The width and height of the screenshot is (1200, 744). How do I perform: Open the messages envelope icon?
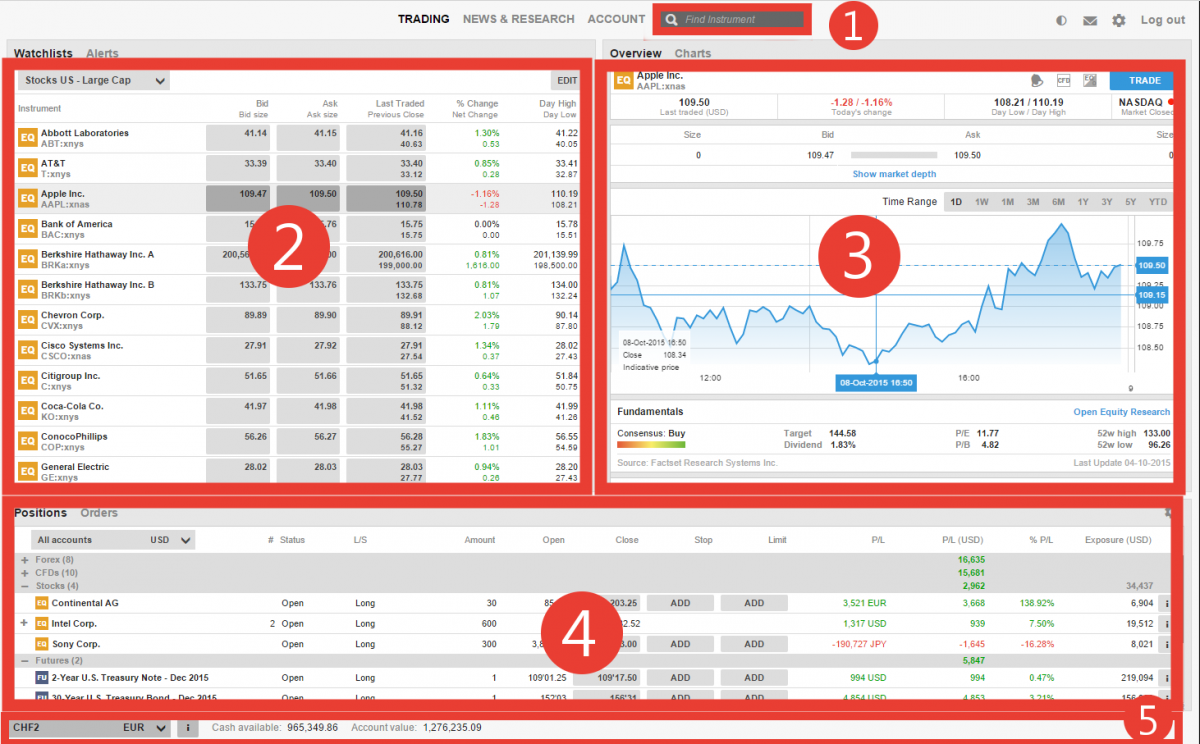1090,20
